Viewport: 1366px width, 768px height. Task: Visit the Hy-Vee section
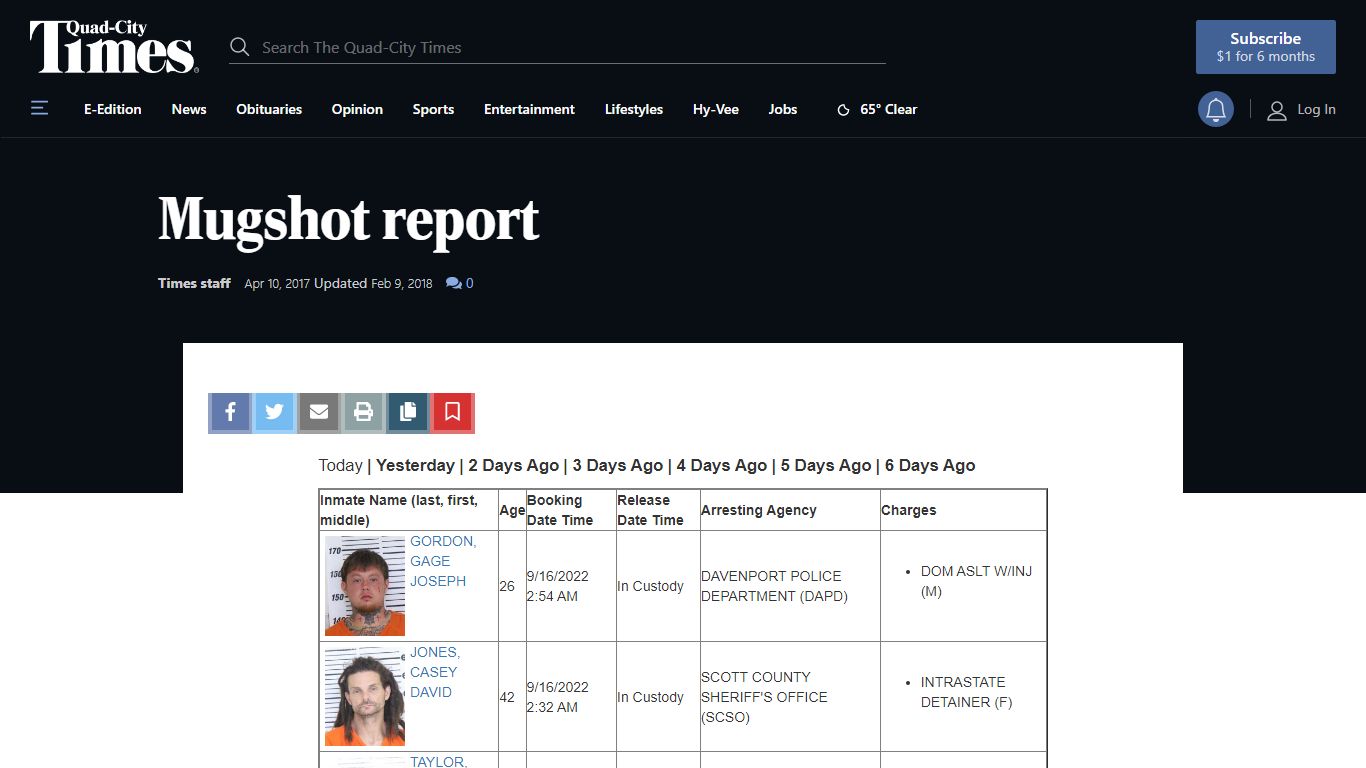[x=716, y=109]
